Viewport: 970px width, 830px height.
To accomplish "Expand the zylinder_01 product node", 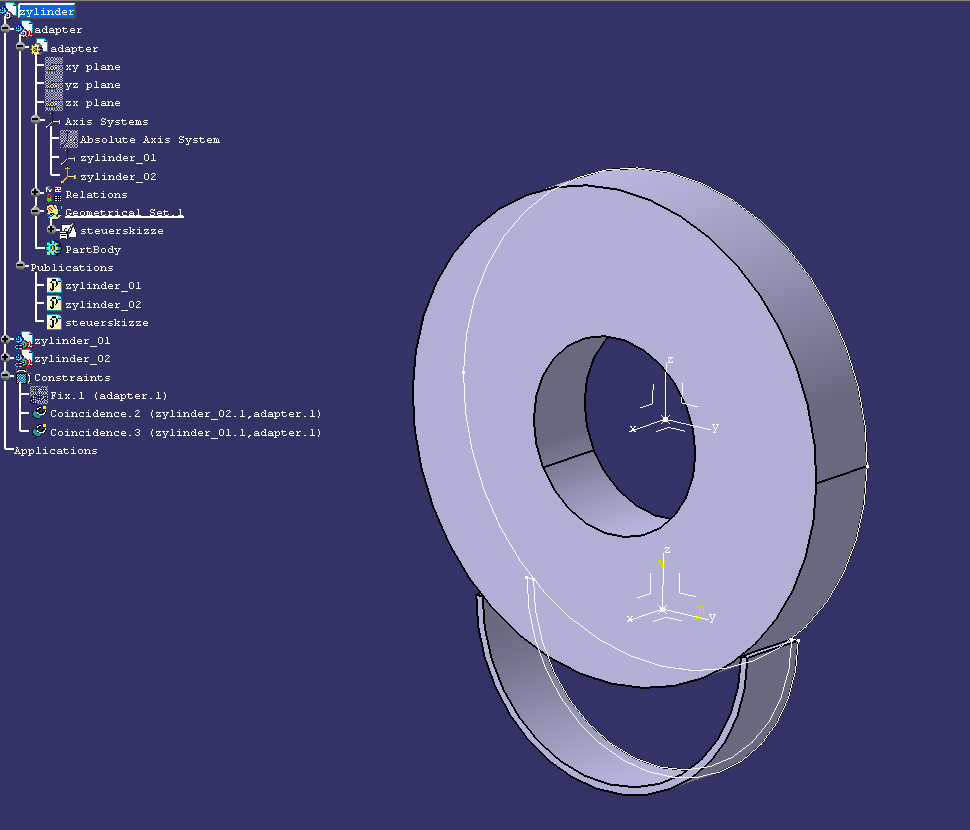I will click(x=6, y=339).
